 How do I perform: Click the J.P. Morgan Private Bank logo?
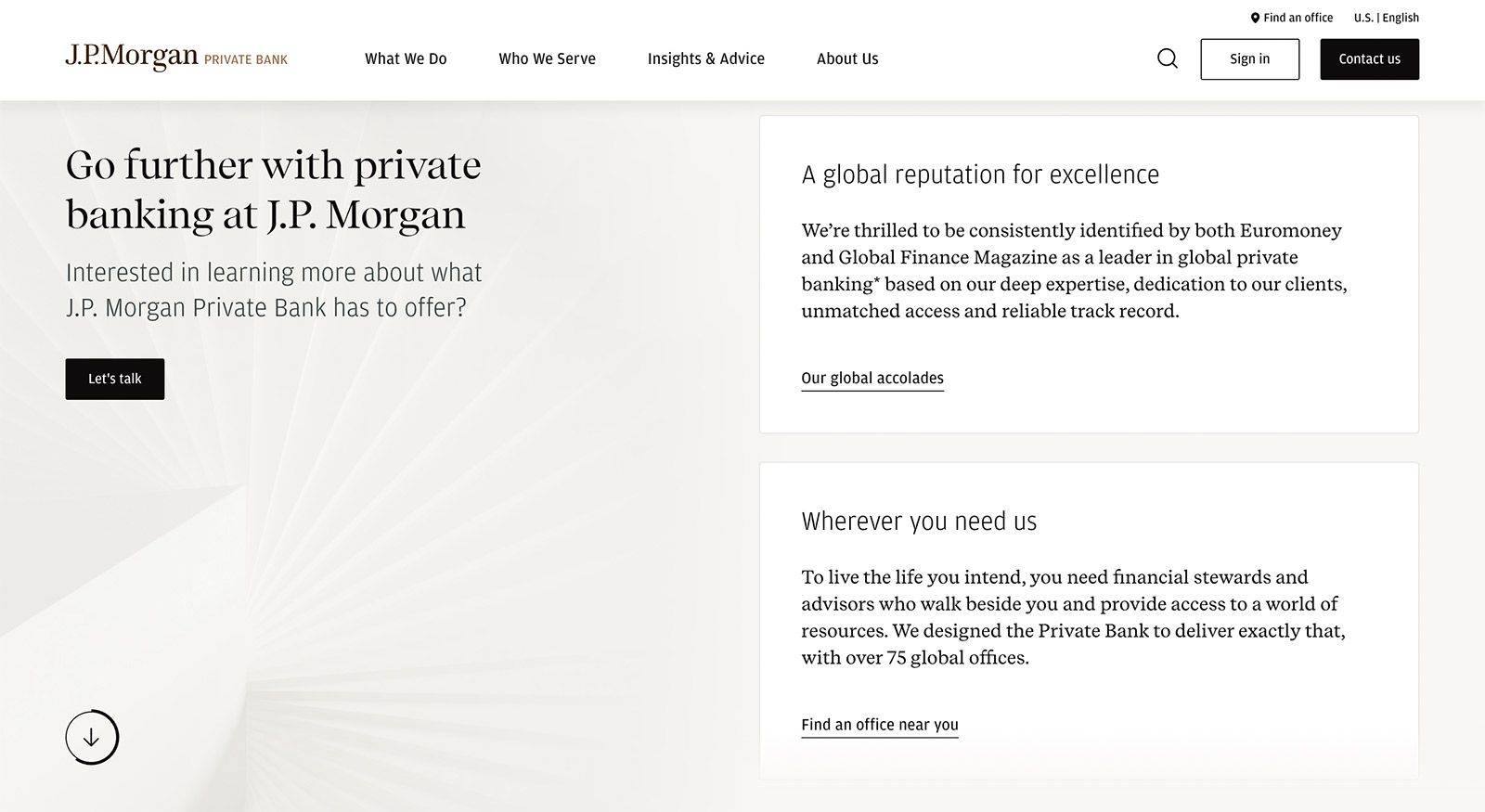click(x=176, y=58)
